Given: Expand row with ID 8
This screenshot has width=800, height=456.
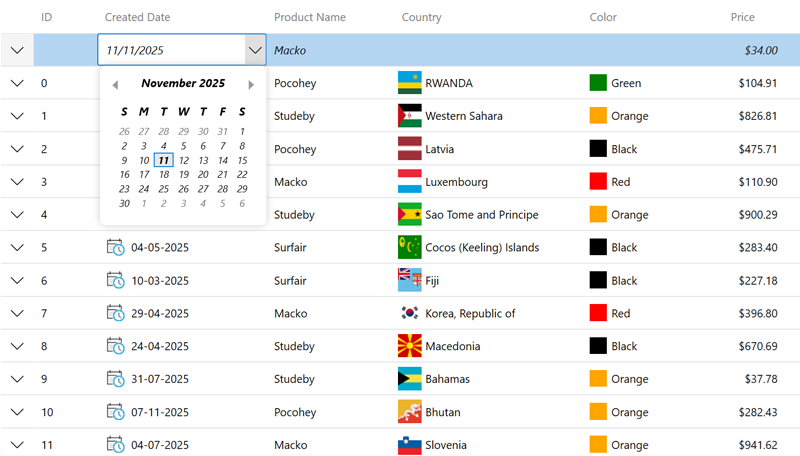Looking at the screenshot, I should [x=17, y=346].
